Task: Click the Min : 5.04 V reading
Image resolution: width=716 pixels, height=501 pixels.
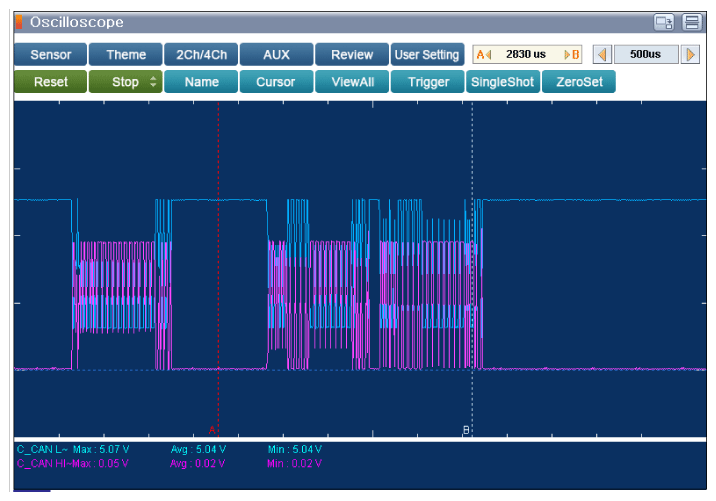Action: click(x=295, y=449)
